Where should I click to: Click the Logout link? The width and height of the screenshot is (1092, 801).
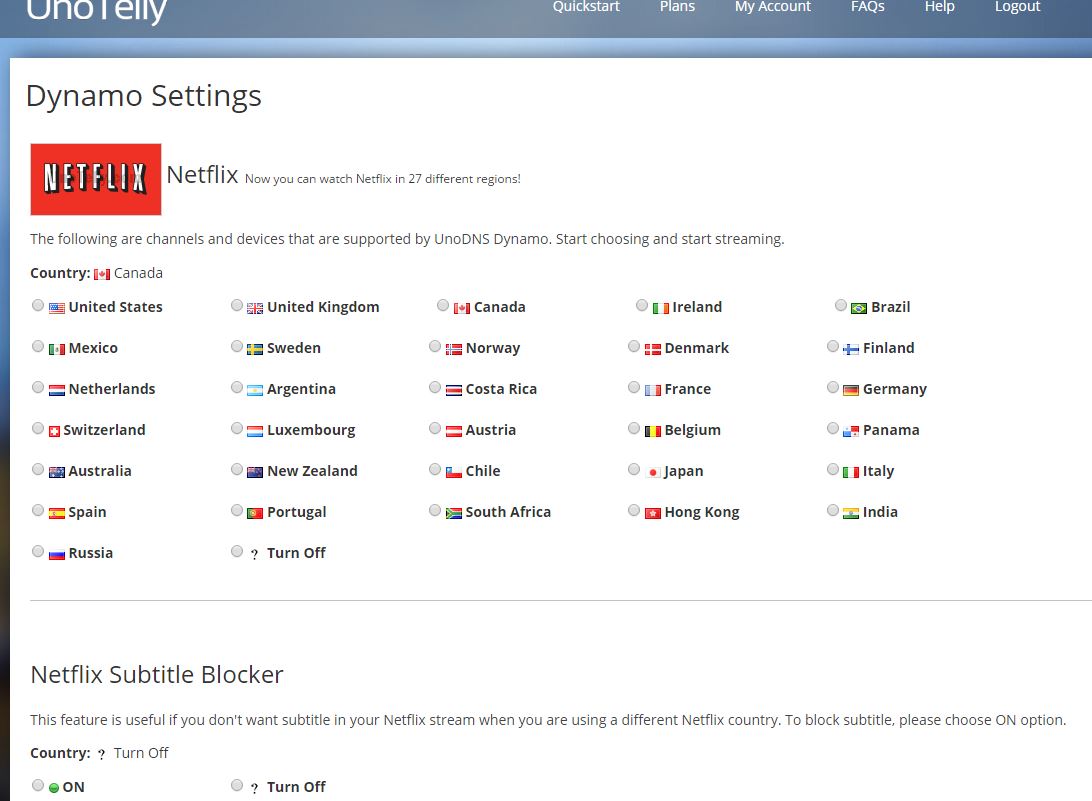(1017, 6)
